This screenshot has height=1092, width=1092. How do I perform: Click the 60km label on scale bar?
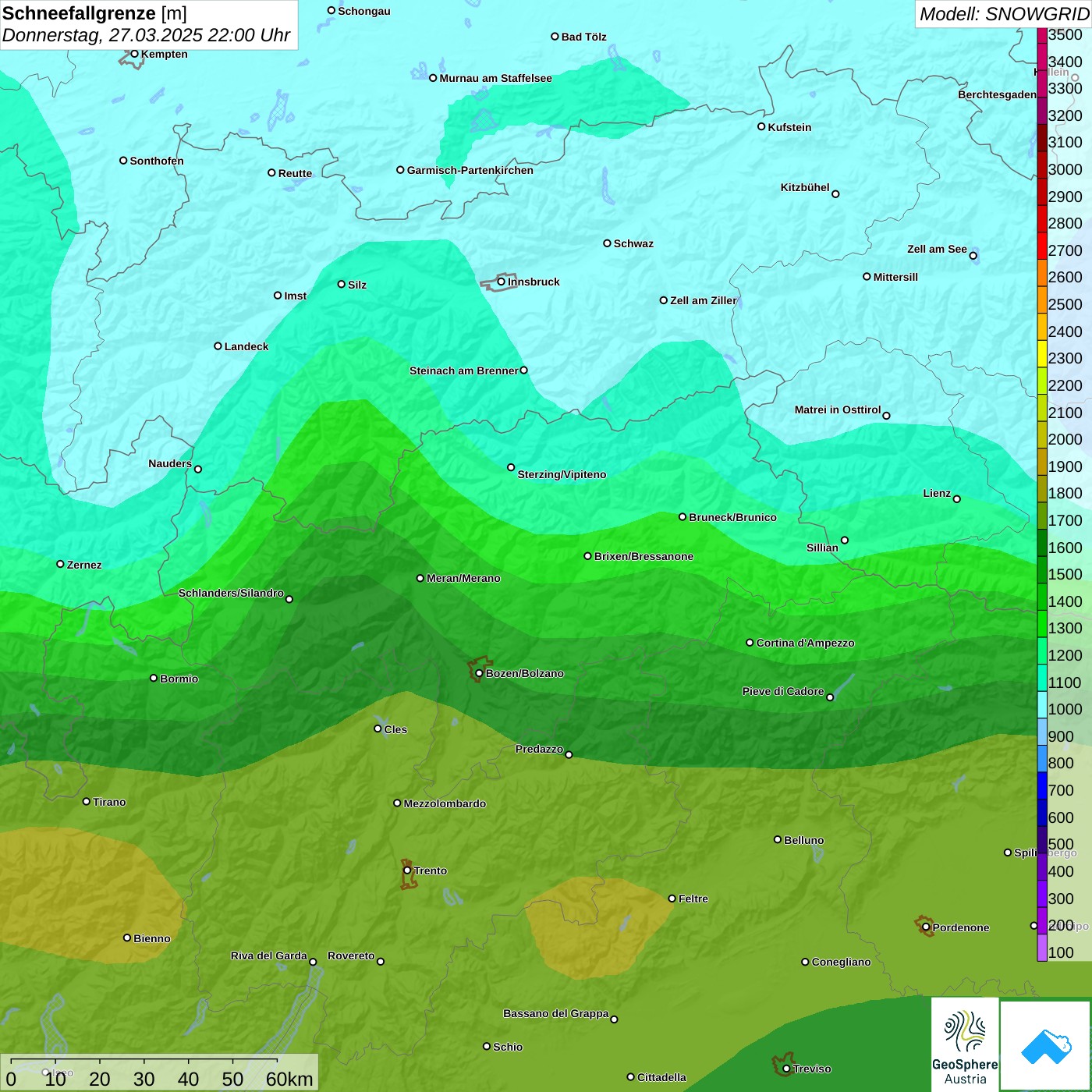pyautogui.click(x=289, y=1079)
